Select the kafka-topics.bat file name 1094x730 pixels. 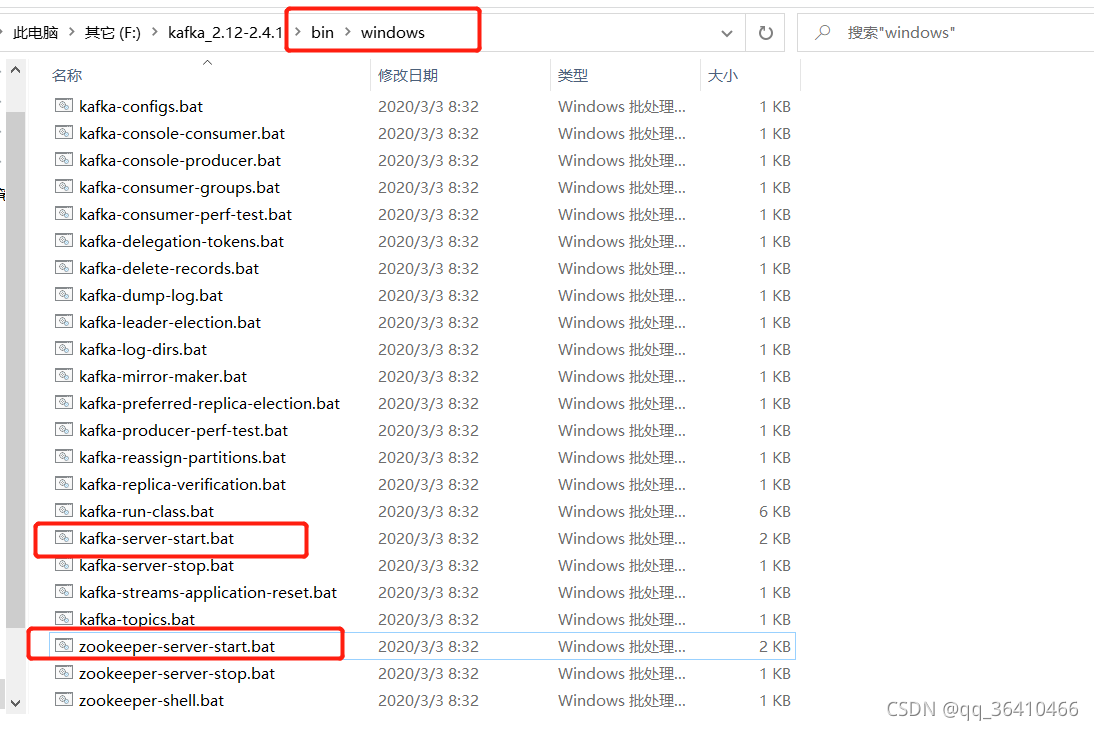(137, 619)
